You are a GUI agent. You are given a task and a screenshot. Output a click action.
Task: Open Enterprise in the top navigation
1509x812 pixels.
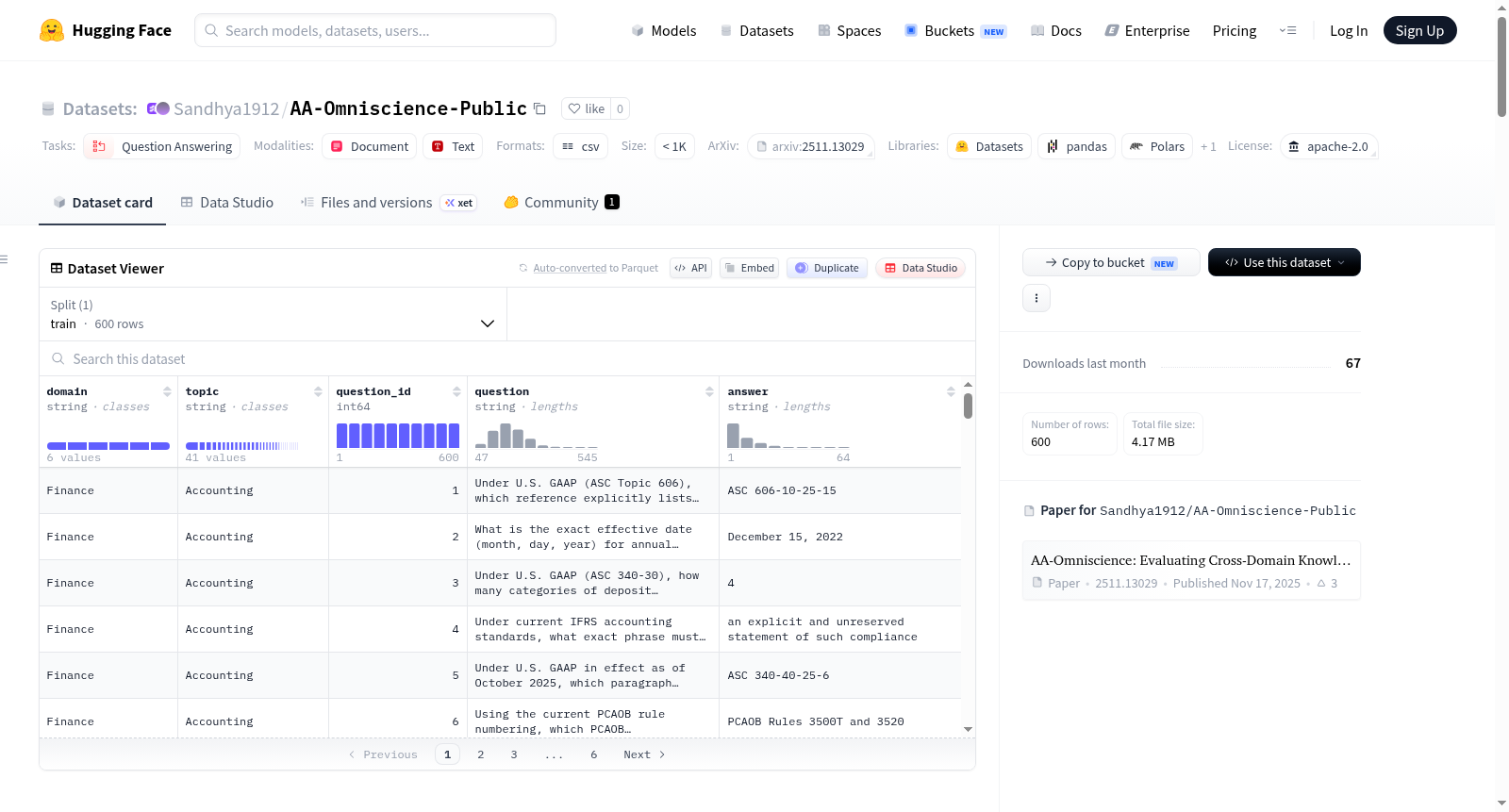(1147, 30)
